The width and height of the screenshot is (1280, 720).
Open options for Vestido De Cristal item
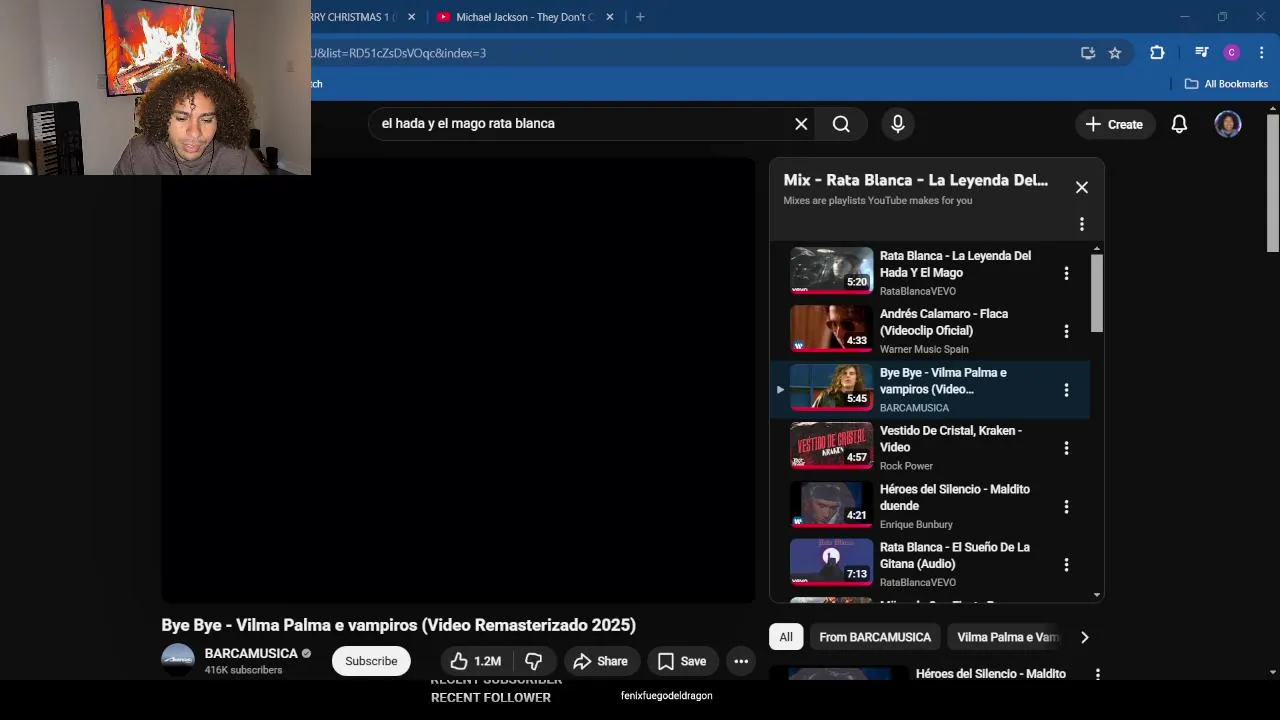[1066, 448]
